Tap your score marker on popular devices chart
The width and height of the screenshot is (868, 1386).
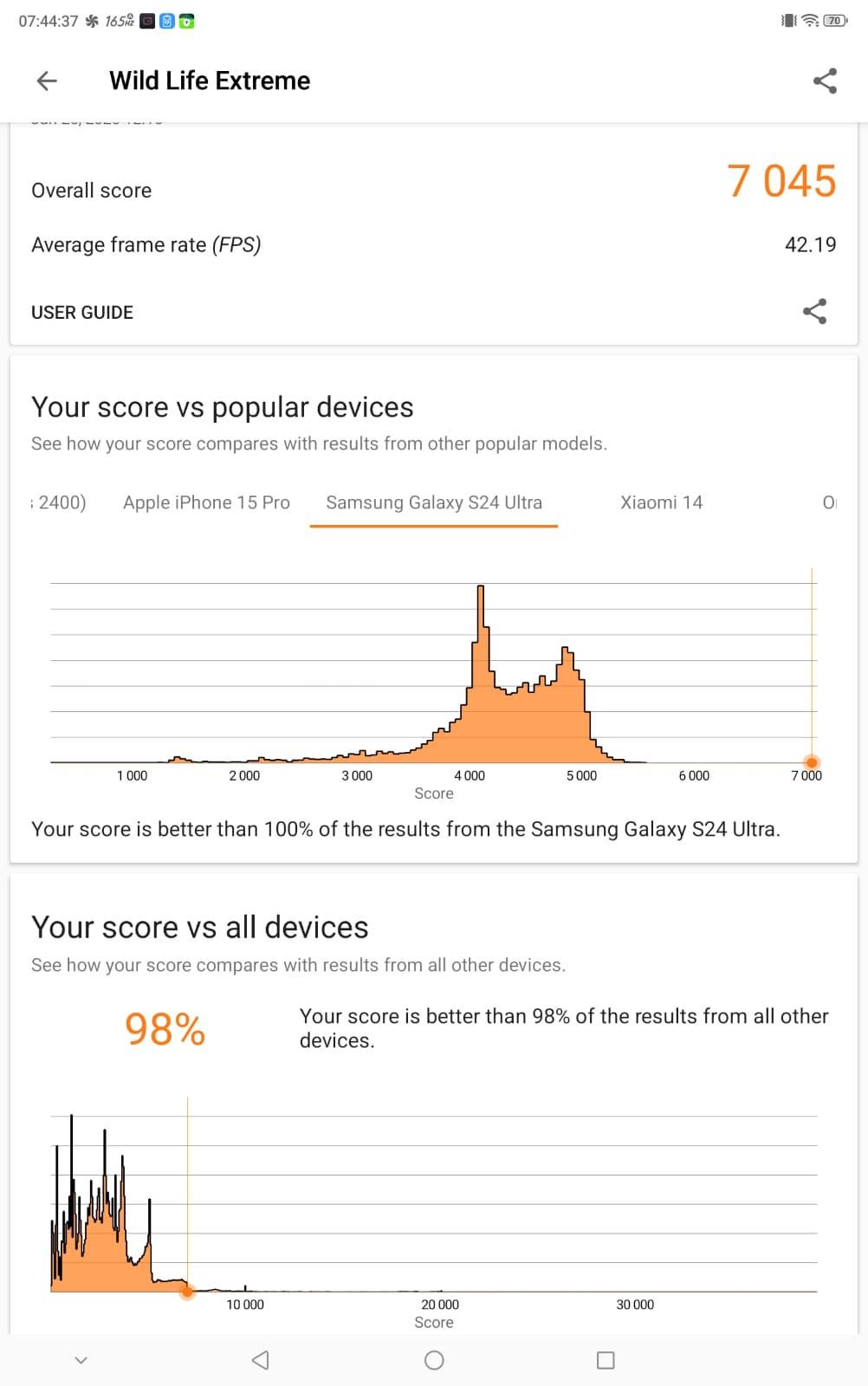coord(812,762)
